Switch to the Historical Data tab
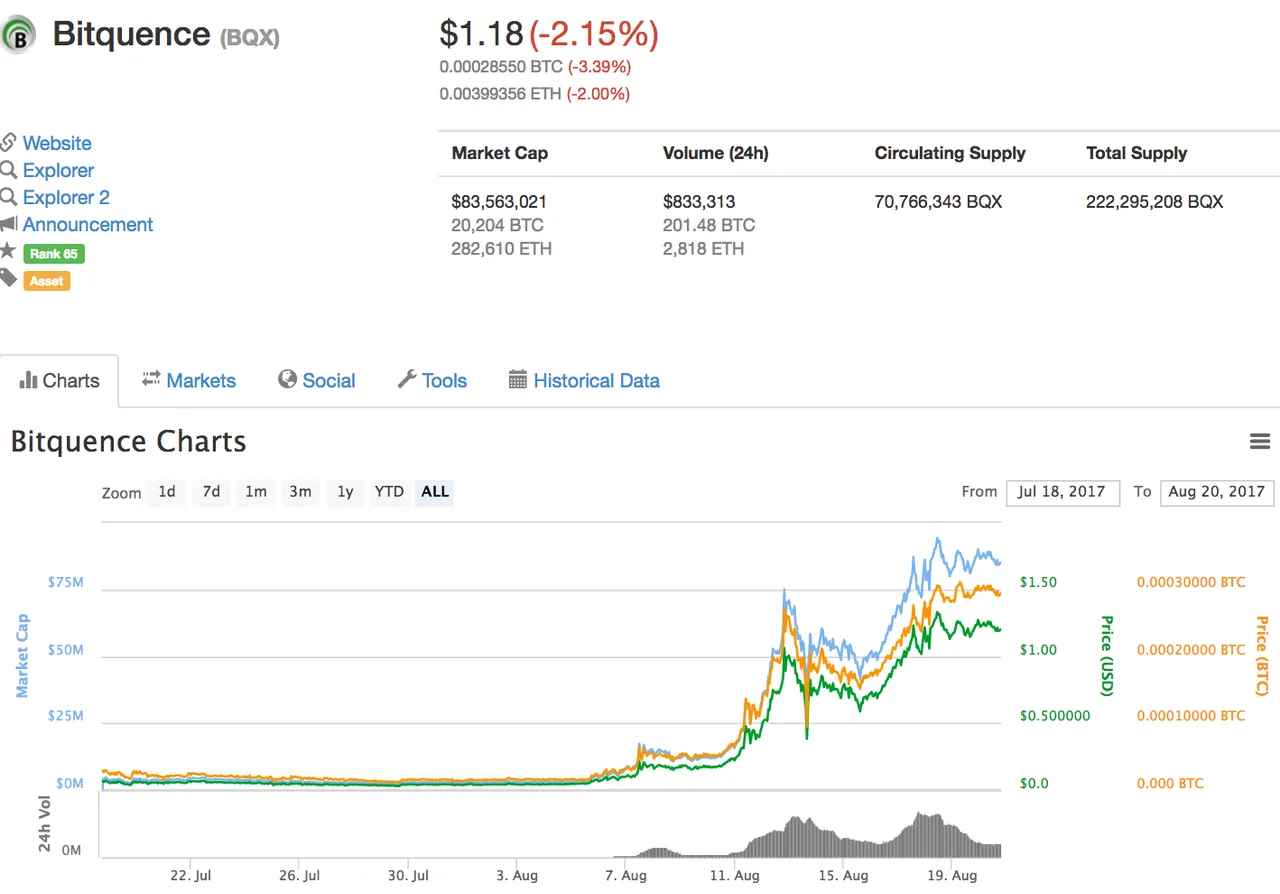Viewport: 1280px width, 894px height. (x=584, y=381)
